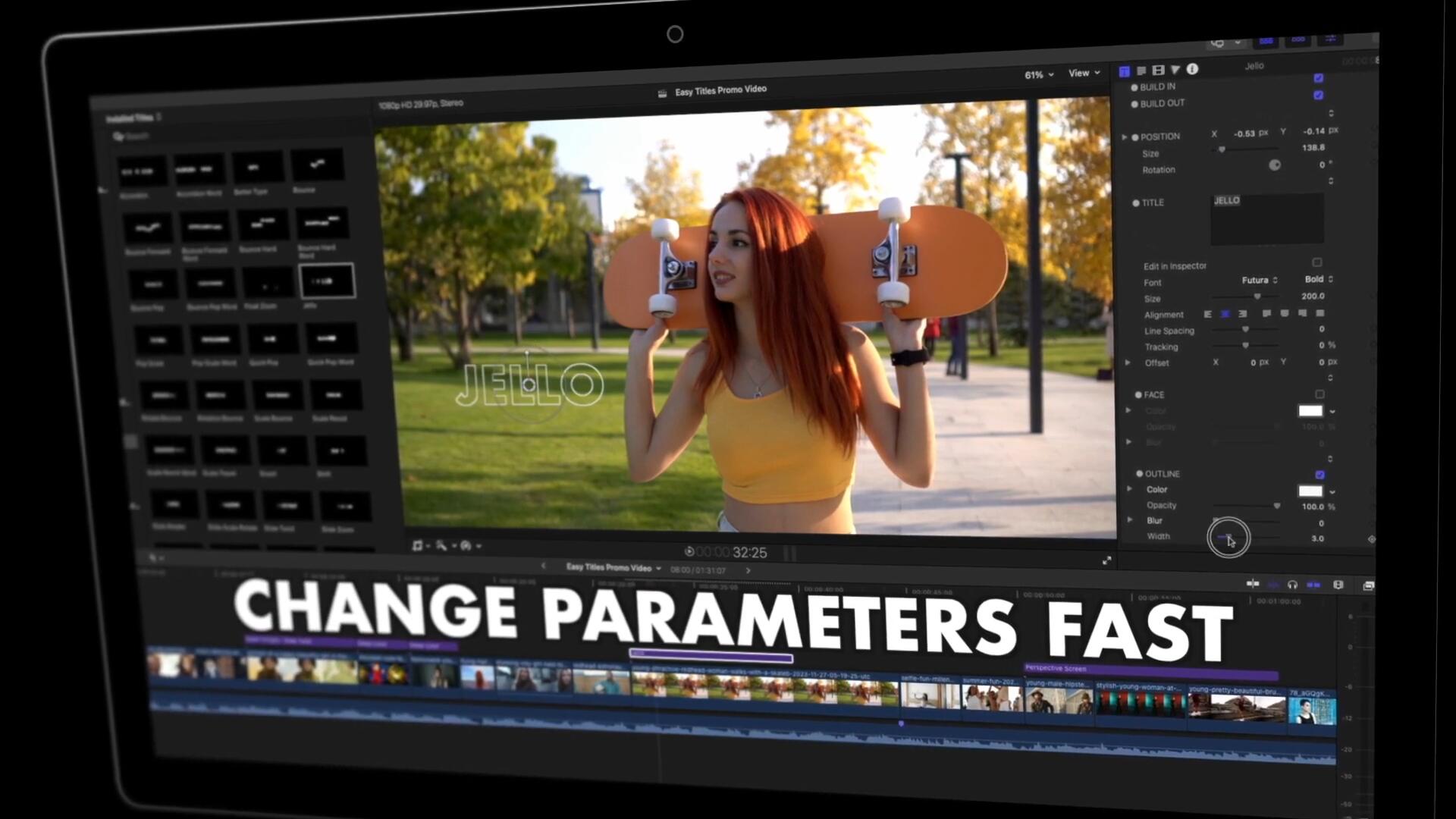Switch to the Title inspector tab

point(1125,70)
